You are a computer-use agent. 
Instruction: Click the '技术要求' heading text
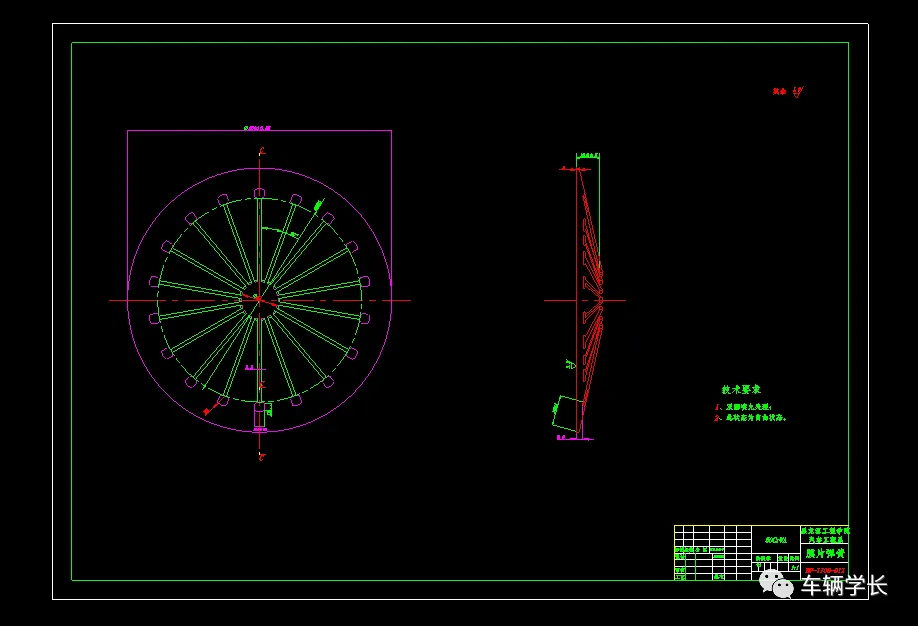tap(741, 389)
